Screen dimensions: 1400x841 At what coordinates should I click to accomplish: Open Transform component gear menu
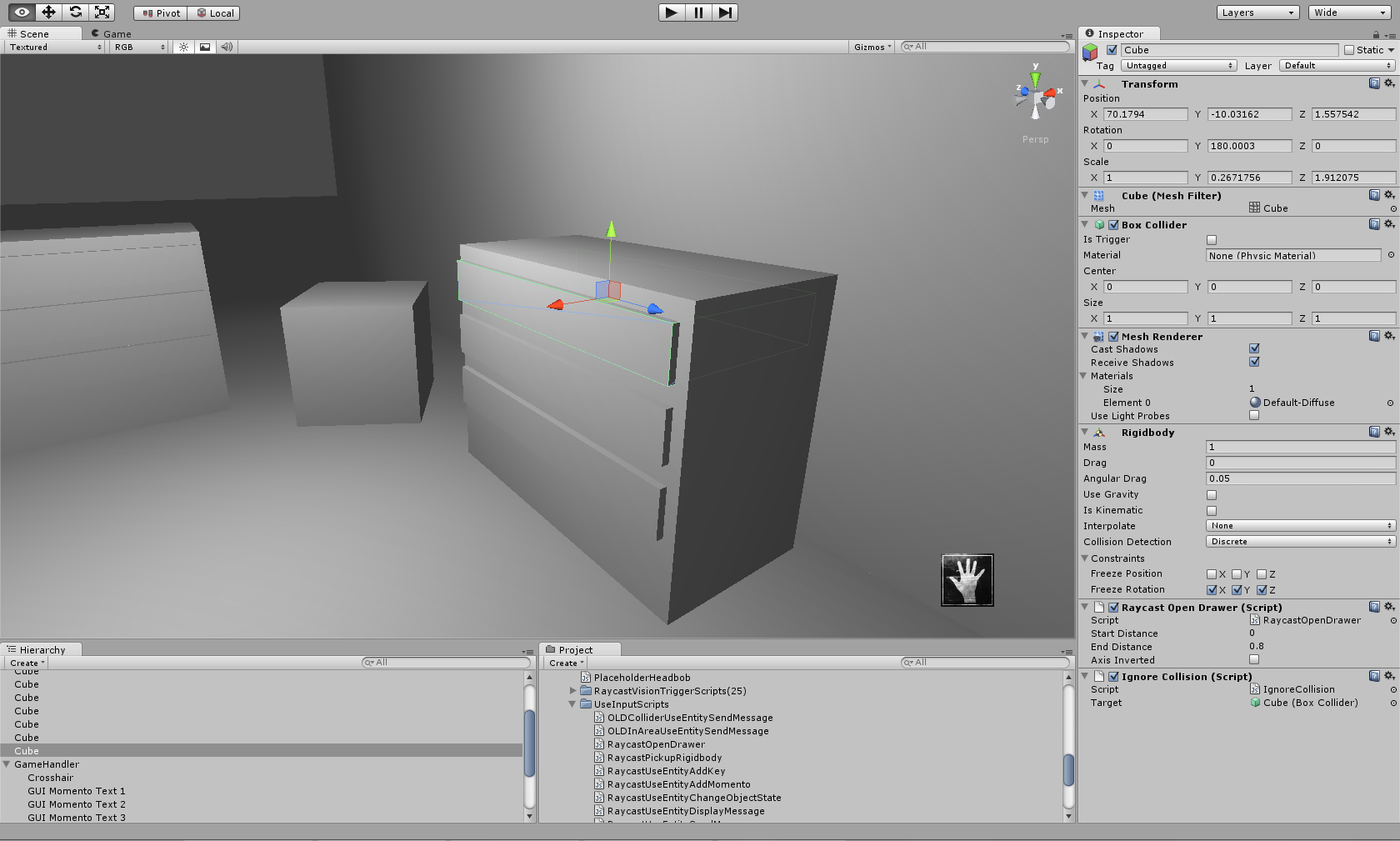(x=1389, y=83)
